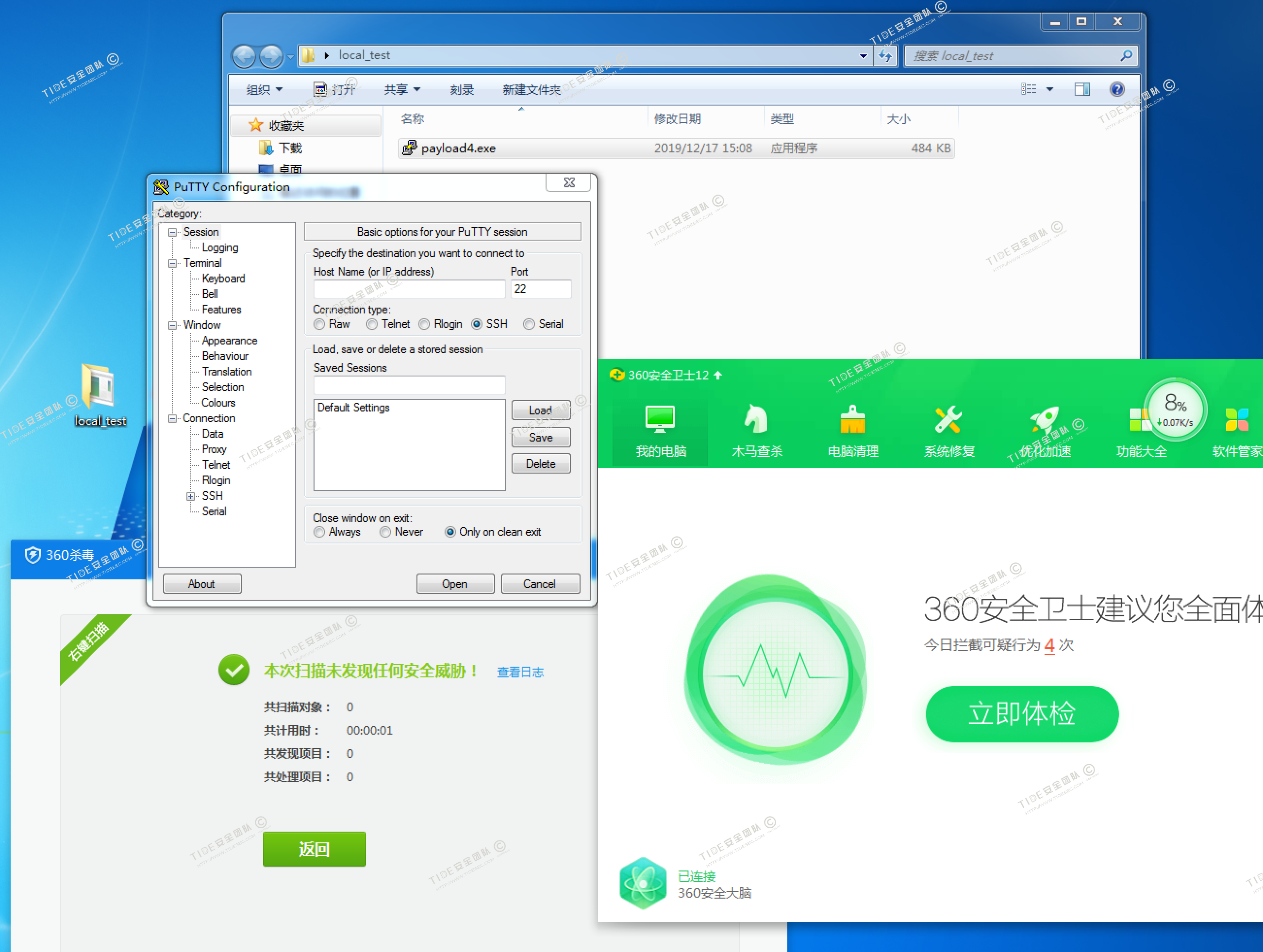The image size is (1263, 952).
Task: Click the 电脑清理 cleanup broom icon
Action: pyautogui.click(x=852, y=420)
